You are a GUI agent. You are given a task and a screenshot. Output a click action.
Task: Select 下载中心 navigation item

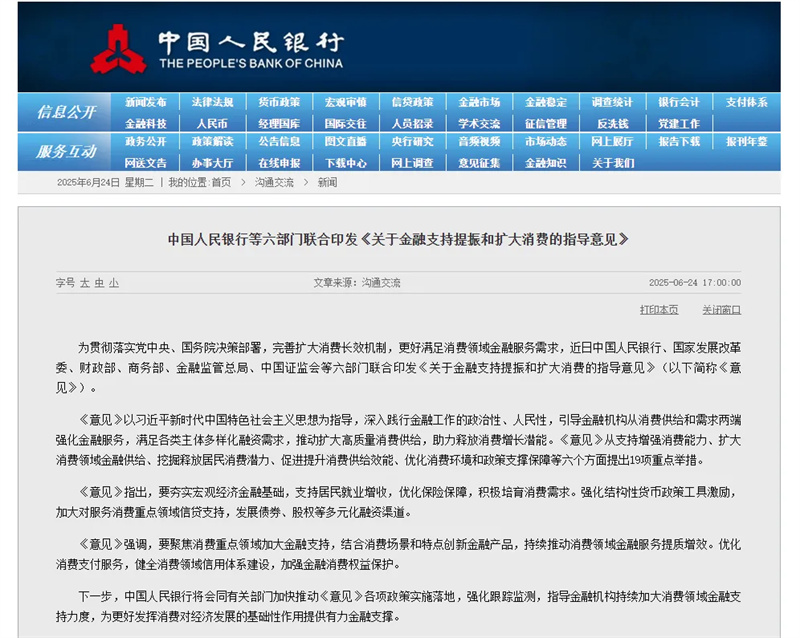click(x=345, y=163)
